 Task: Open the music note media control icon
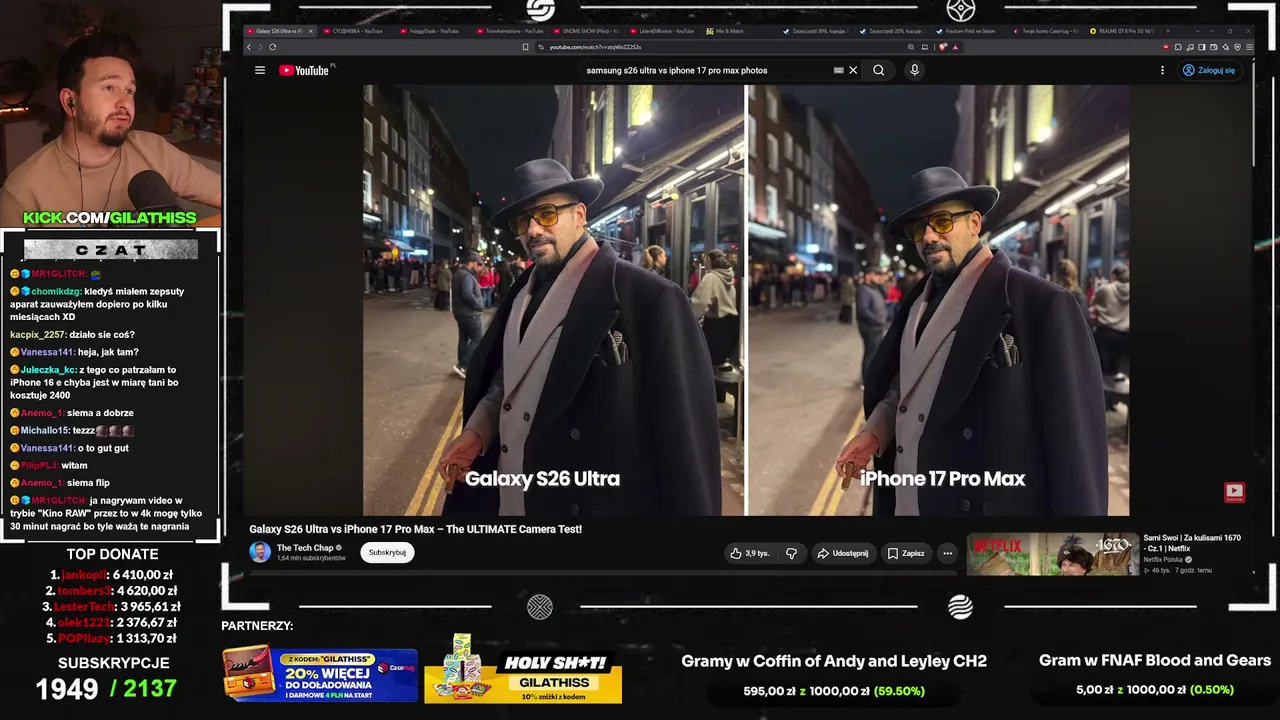(x=1190, y=47)
